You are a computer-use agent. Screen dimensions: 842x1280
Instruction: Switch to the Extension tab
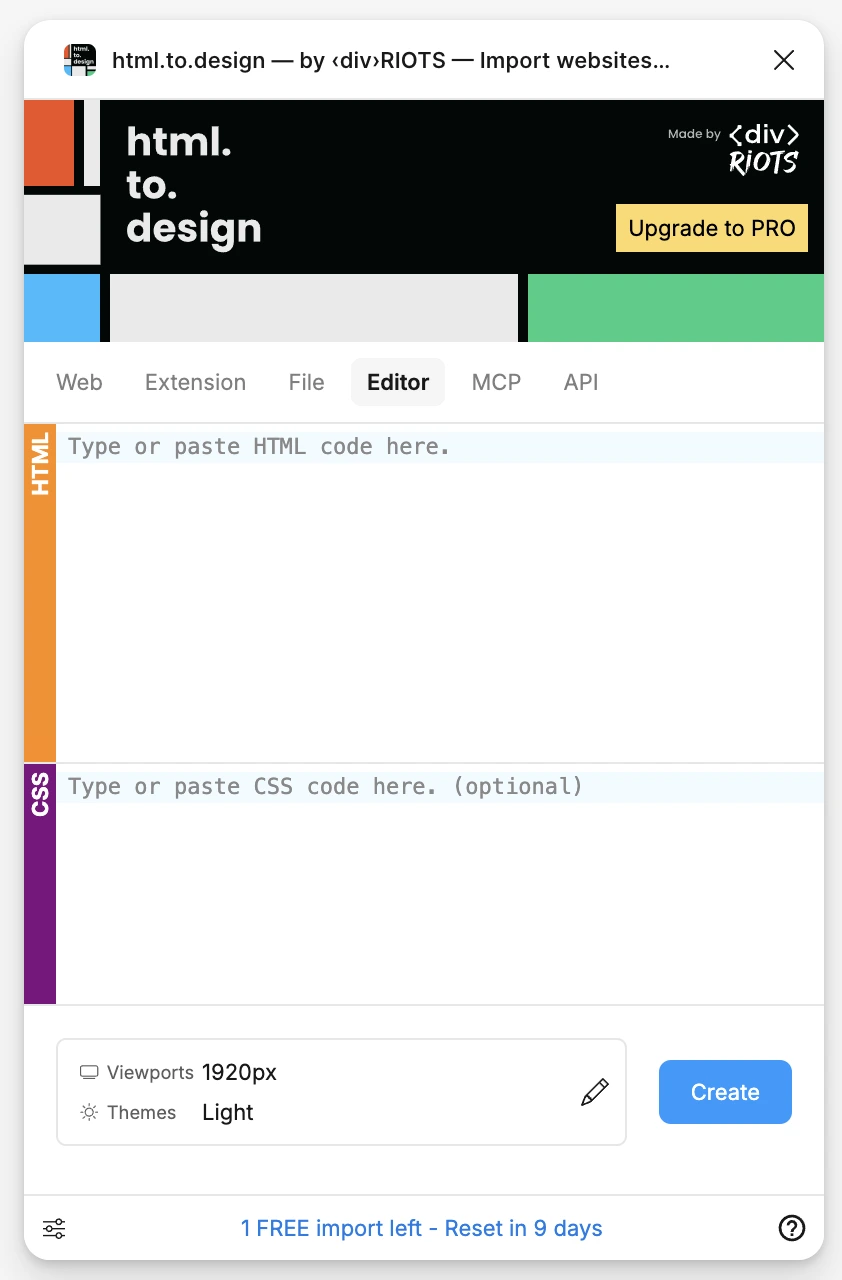coord(195,382)
